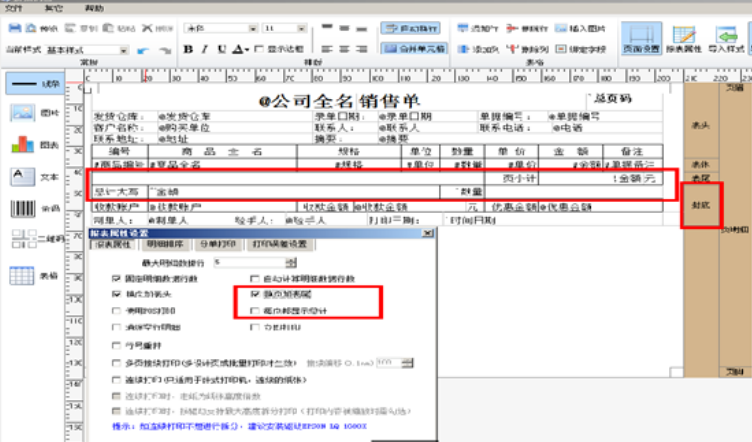Apply bold formatting with B icon
Screen dimensions: 752x442
[x=188, y=48]
